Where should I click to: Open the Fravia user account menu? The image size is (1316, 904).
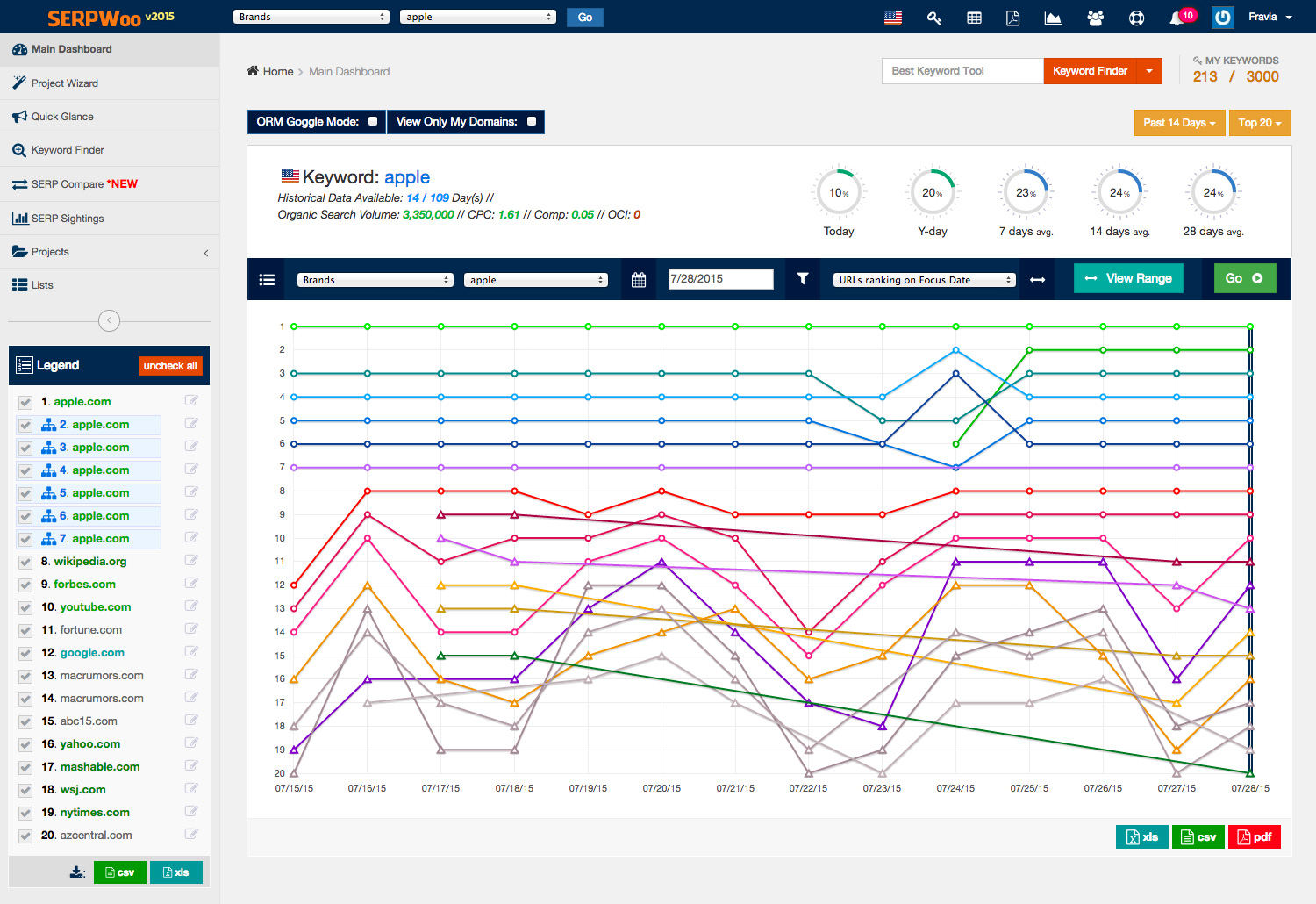click(1270, 17)
